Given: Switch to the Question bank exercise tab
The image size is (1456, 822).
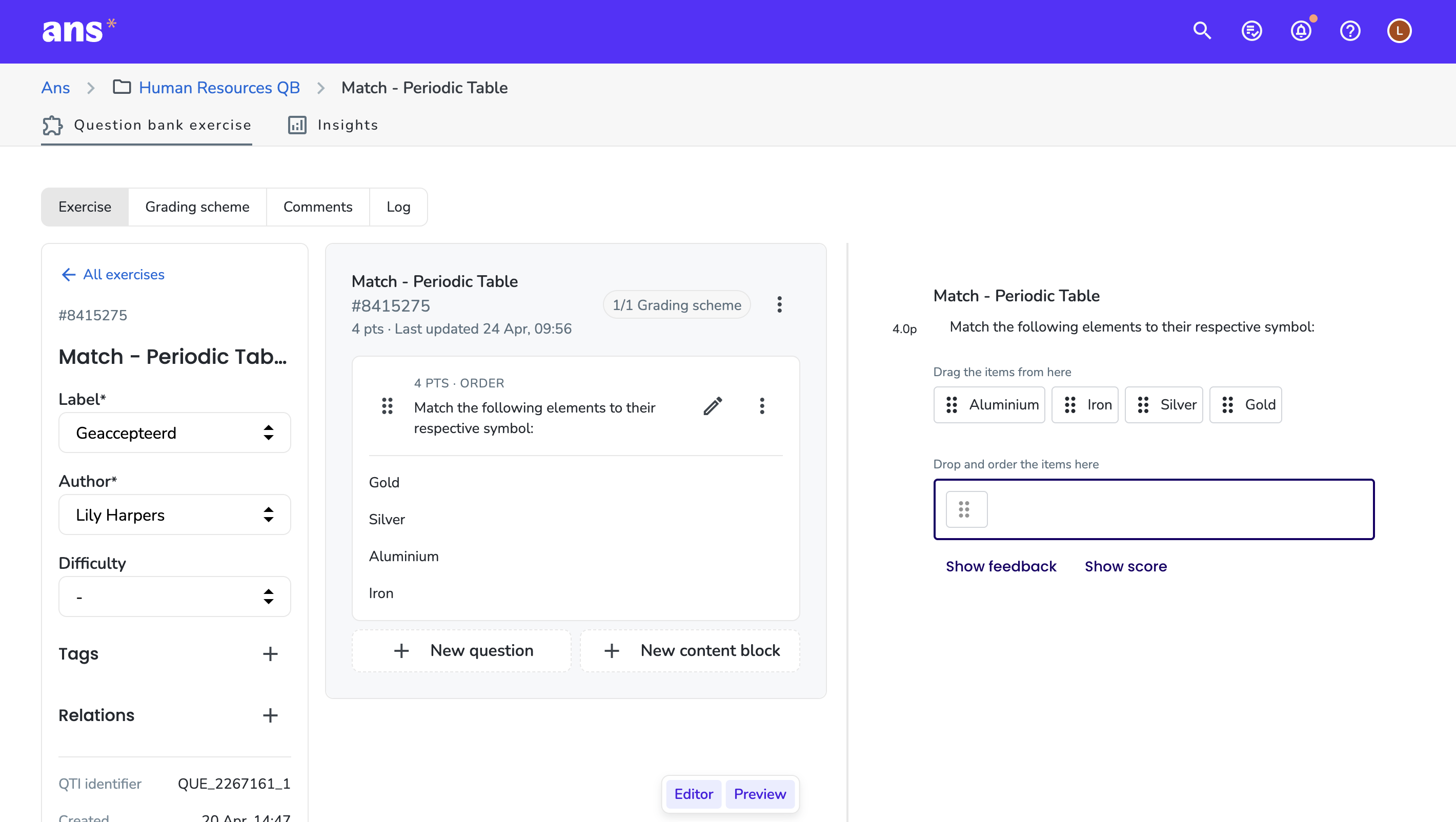Looking at the screenshot, I should tap(147, 126).
